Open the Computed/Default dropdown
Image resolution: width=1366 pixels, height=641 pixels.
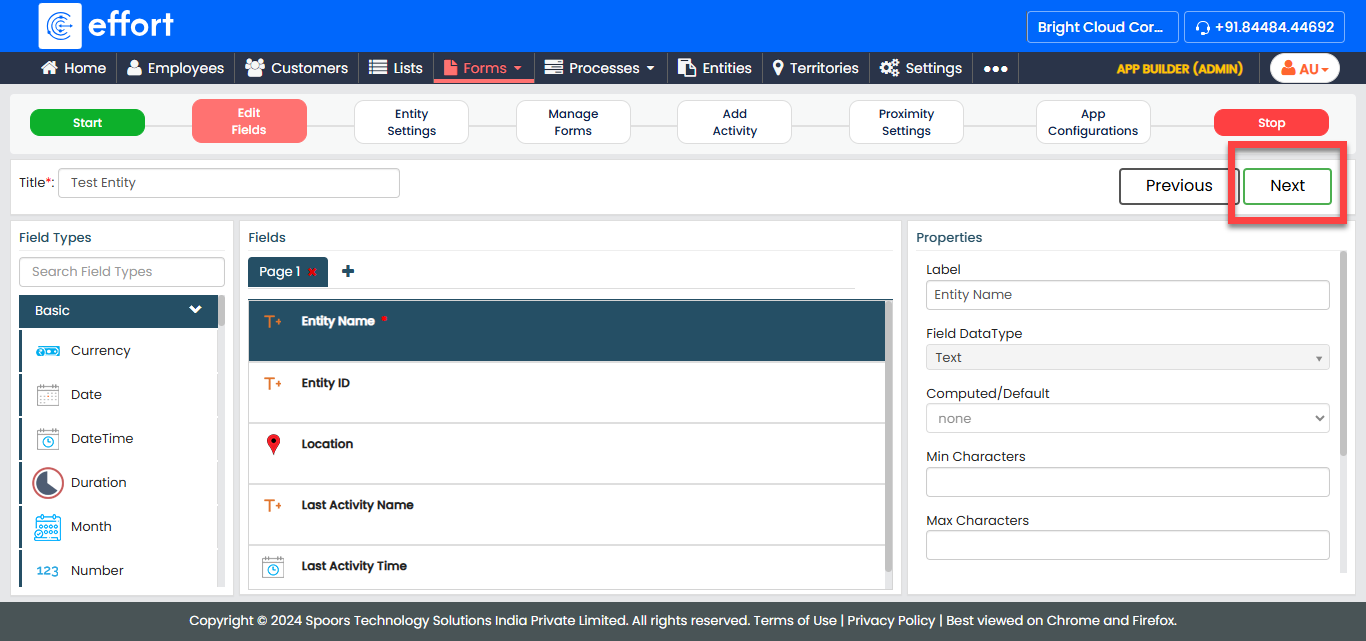point(1127,419)
